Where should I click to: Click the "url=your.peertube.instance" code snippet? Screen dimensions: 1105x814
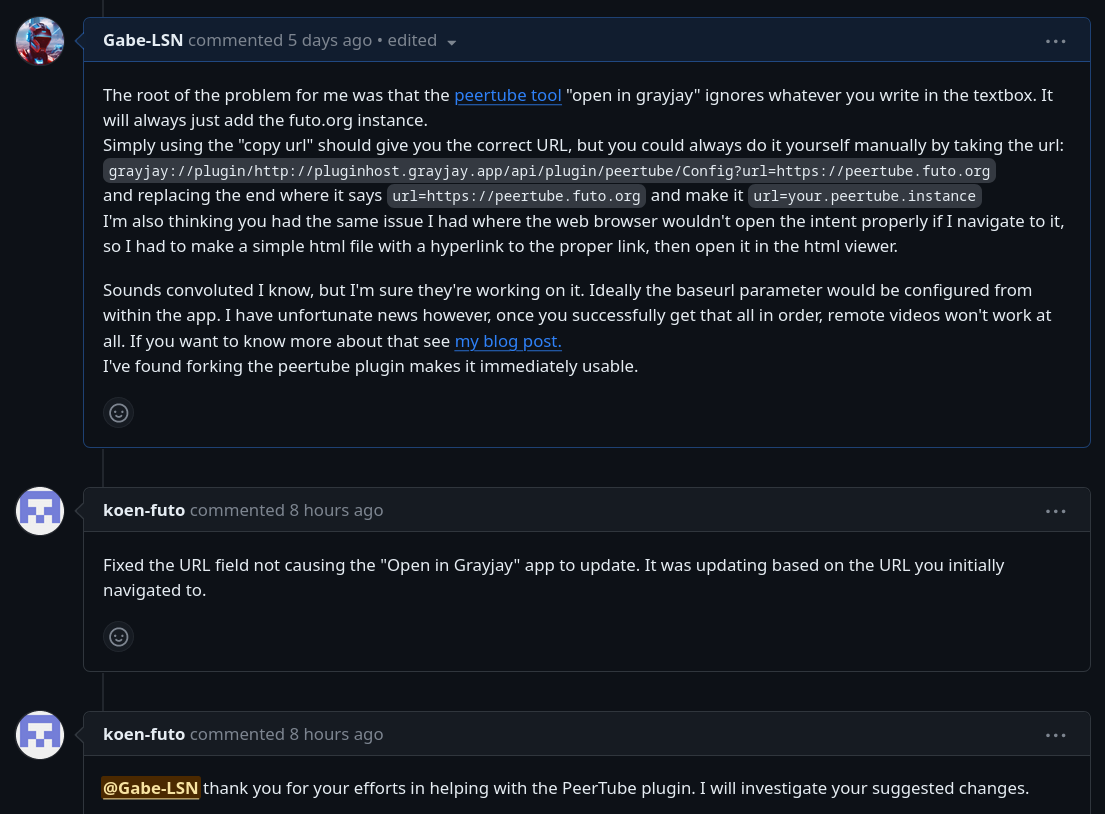pyautogui.click(x=864, y=196)
